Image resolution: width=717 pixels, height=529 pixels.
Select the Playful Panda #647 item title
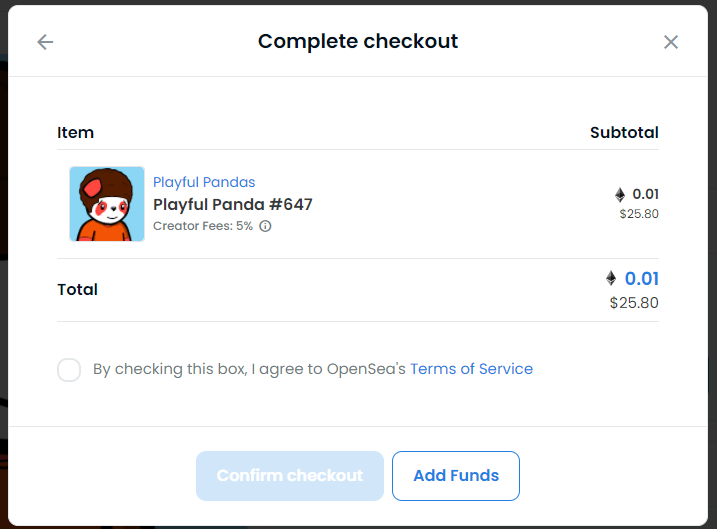[233, 204]
